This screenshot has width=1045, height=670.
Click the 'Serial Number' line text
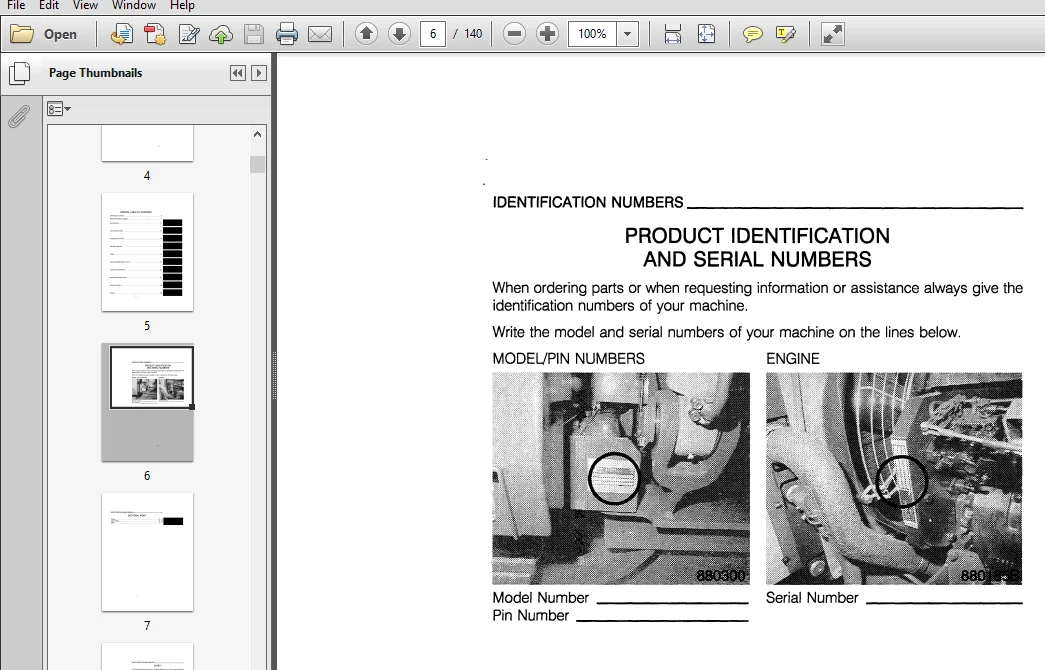(812, 597)
